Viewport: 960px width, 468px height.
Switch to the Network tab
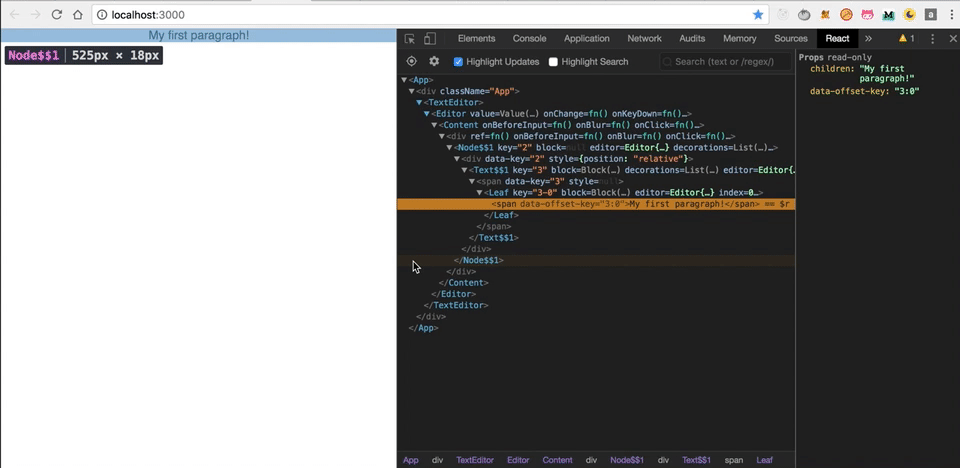tap(645, 39)
